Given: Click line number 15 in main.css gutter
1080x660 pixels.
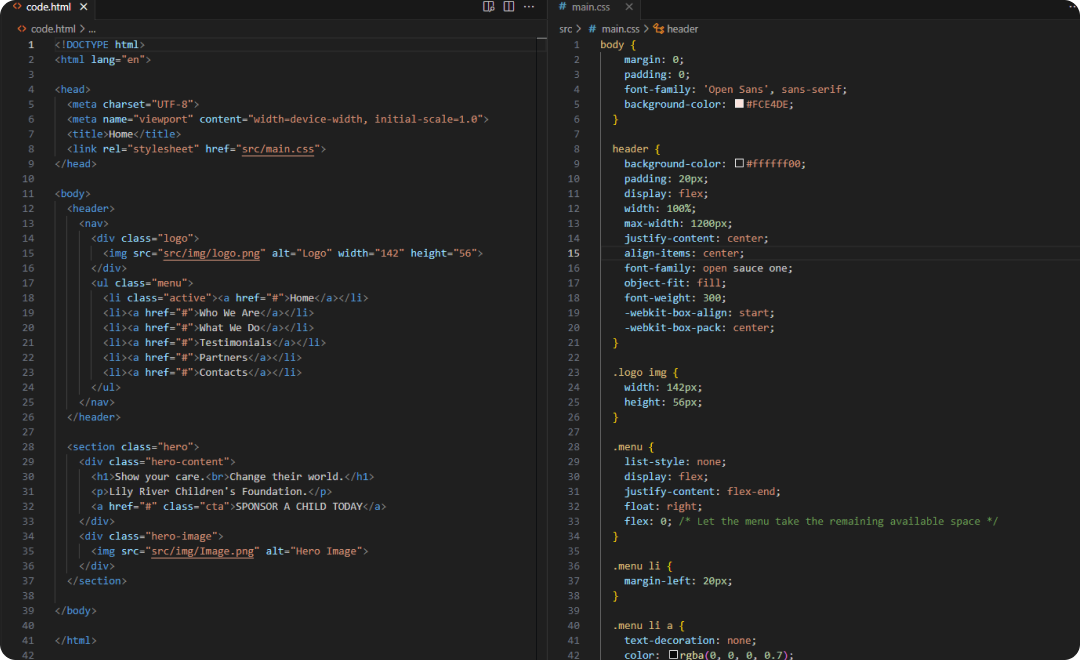Looking at the screenshot, I should [574, 254].
